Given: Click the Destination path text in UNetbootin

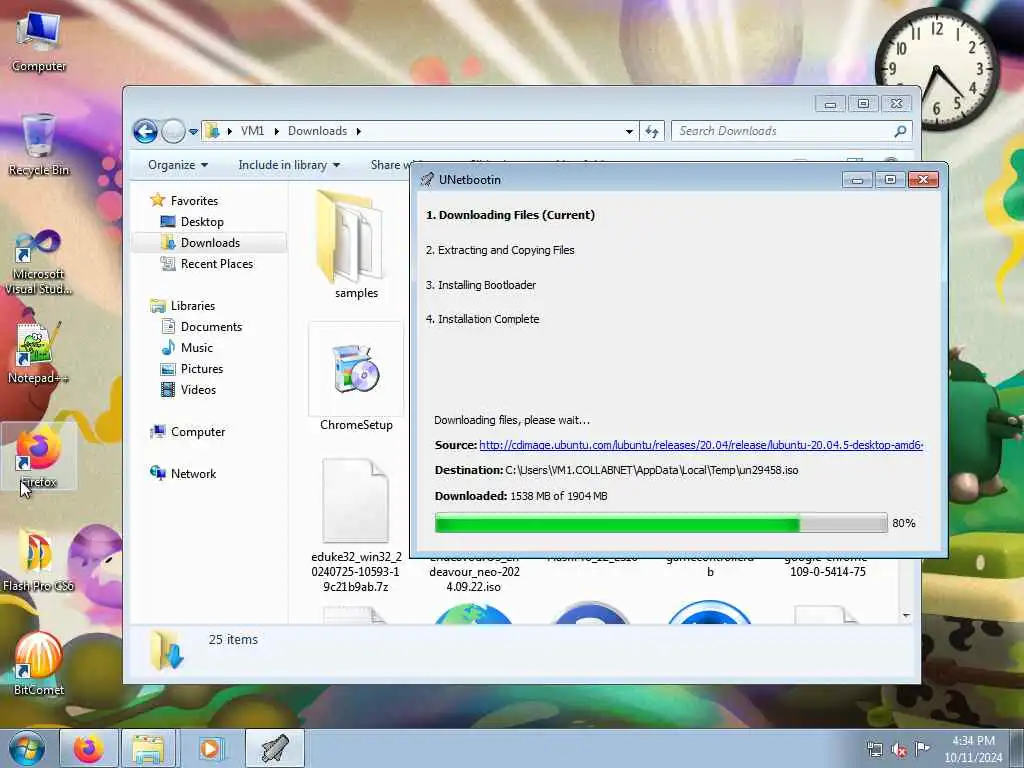Looking at the screenshot, I should [652, 470].
